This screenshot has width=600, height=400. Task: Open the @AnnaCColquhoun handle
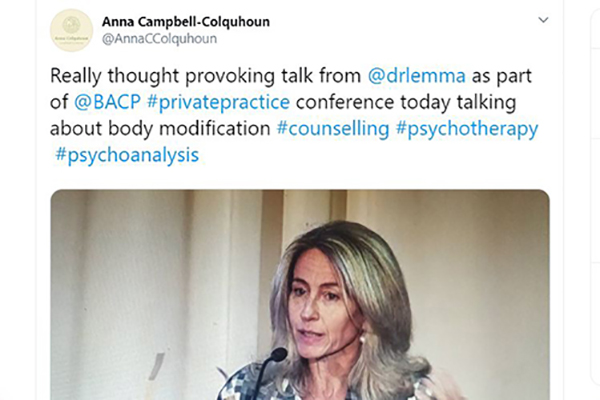pos(159,39)
